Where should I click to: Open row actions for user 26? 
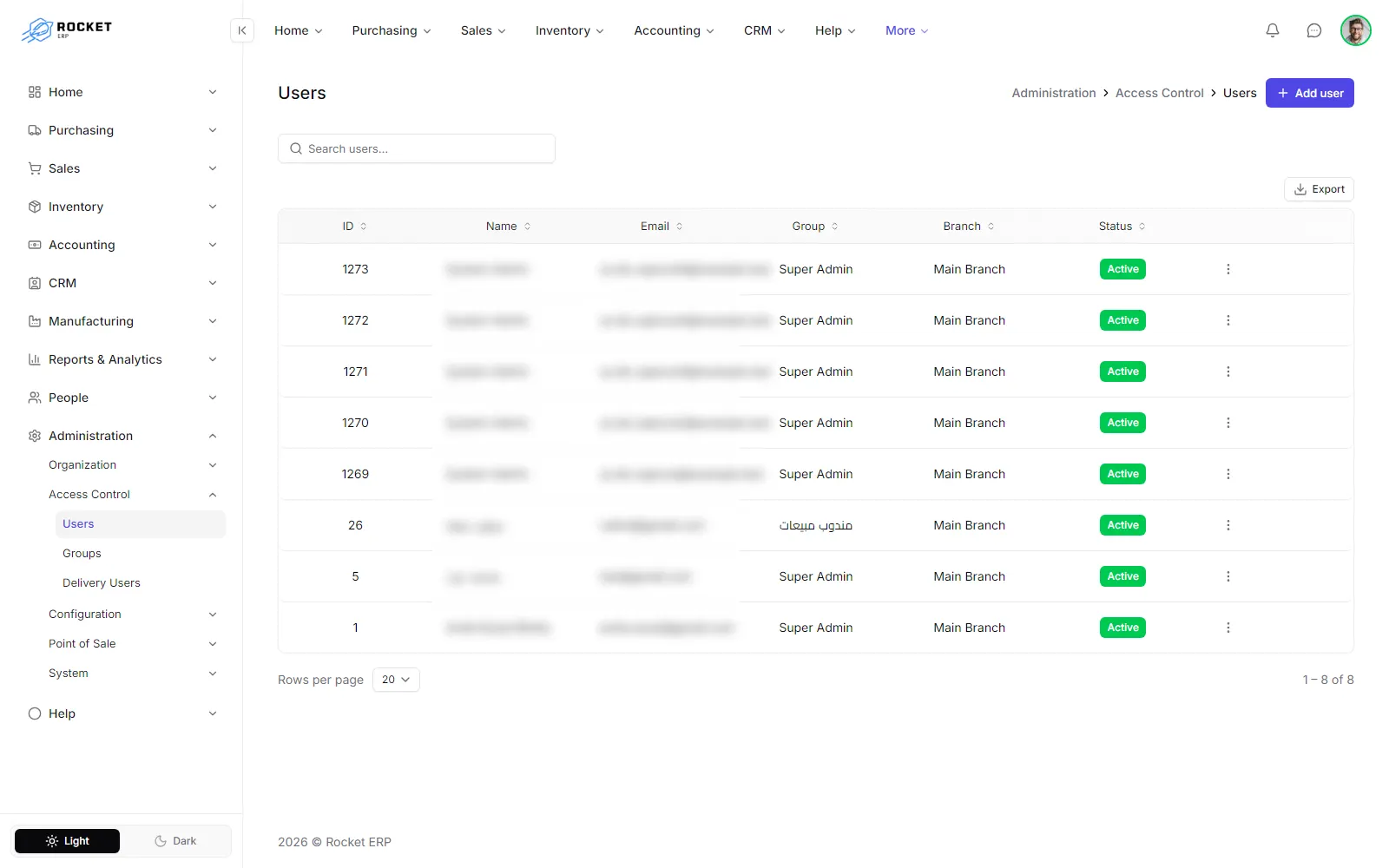[1228, 525]
